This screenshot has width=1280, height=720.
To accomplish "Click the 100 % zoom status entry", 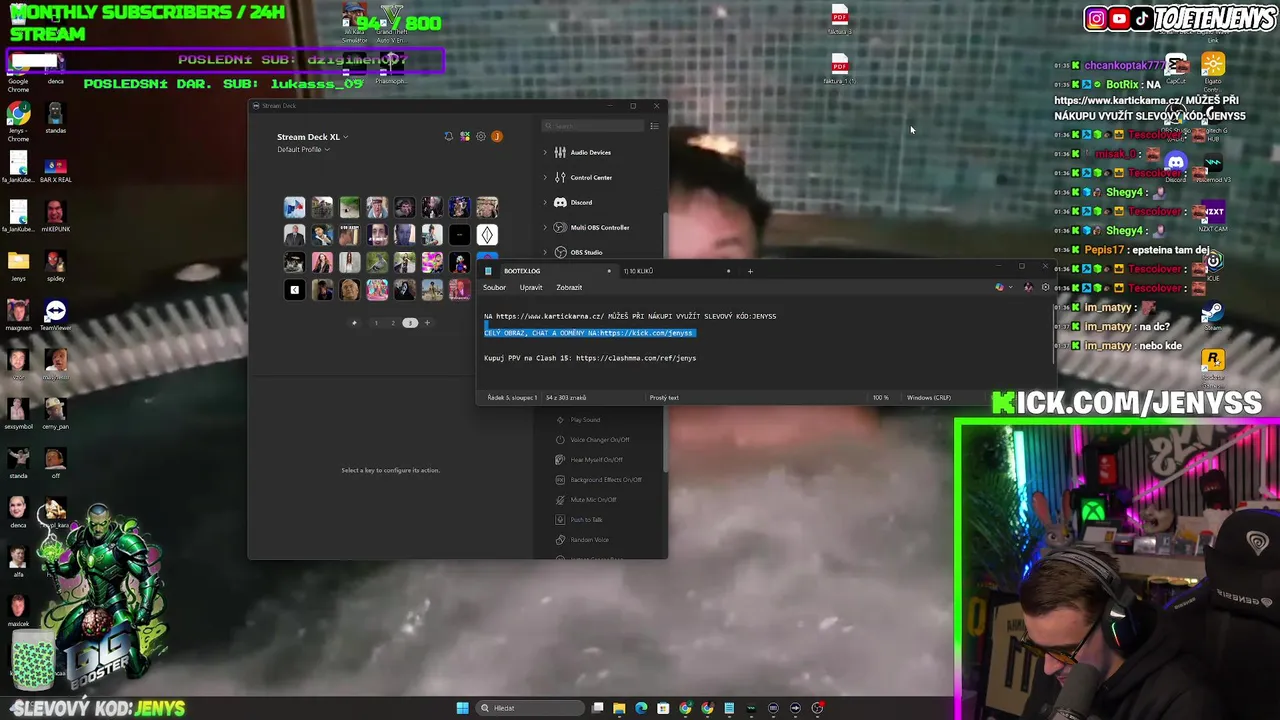I will coord(880,398).
